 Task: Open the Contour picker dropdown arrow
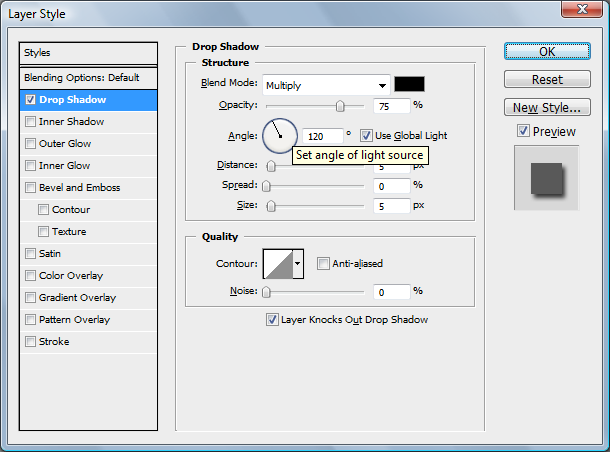coord(298,264)
